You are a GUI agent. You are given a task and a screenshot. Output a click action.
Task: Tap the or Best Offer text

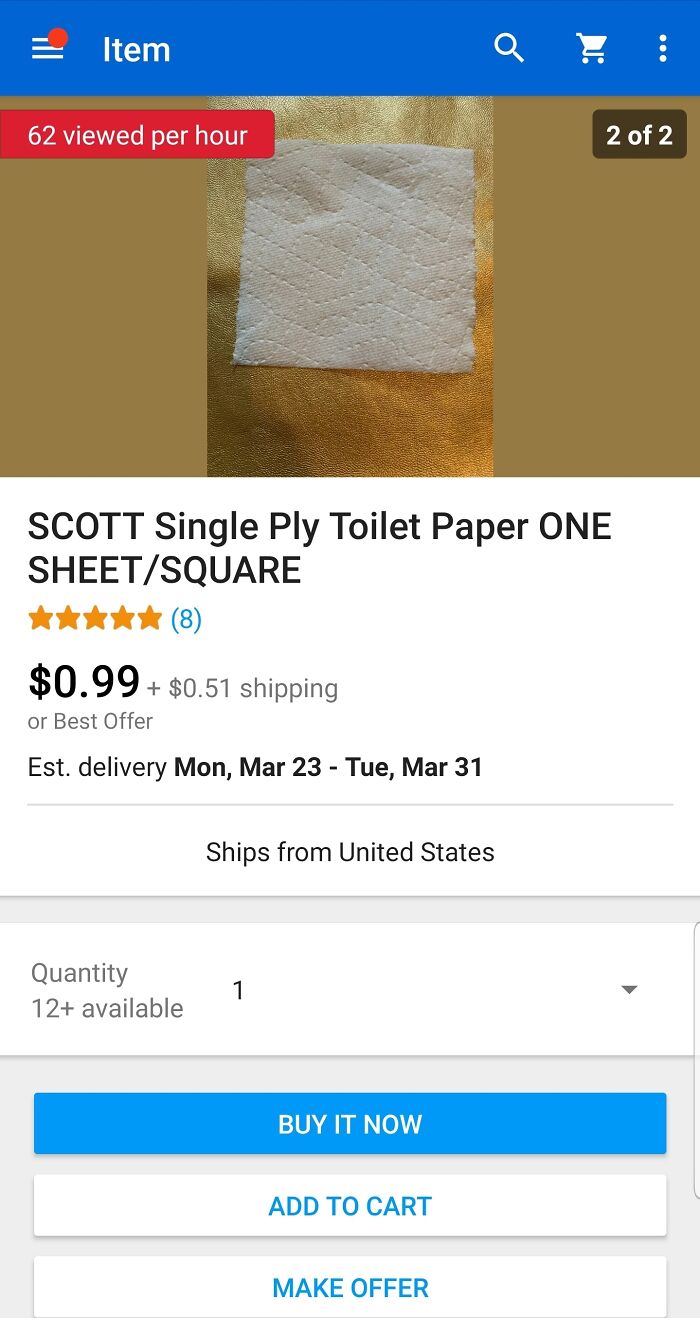(90, 721)
